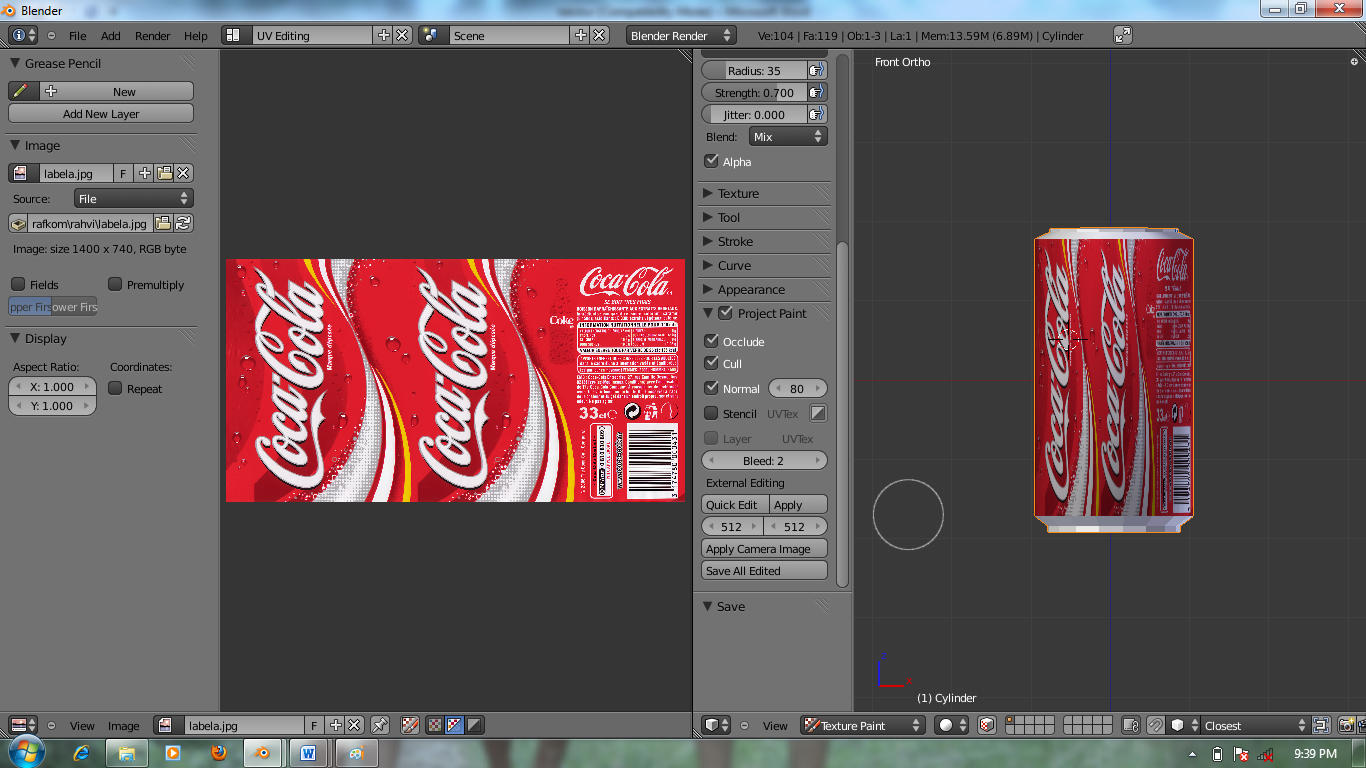Image resolution: width=1366 pixels, height=768 pixels.
Task: Add a new scene
Action: coord(580,35)
